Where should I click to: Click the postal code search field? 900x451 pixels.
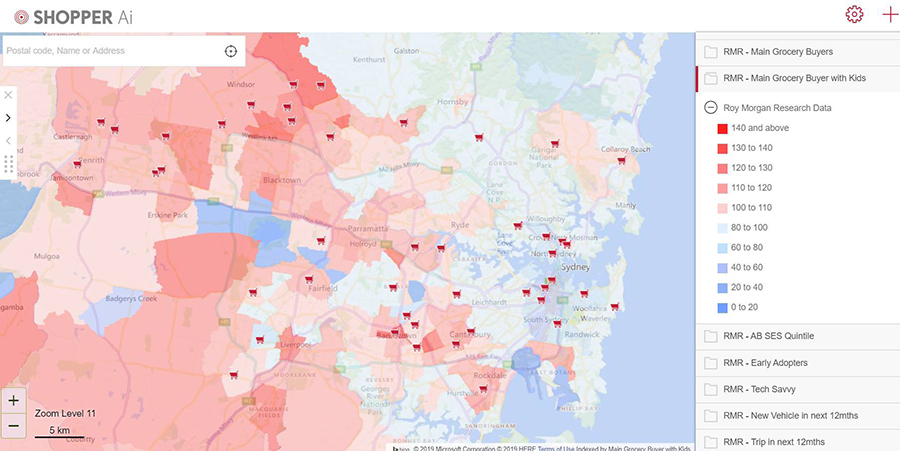(x=110, y=51)
